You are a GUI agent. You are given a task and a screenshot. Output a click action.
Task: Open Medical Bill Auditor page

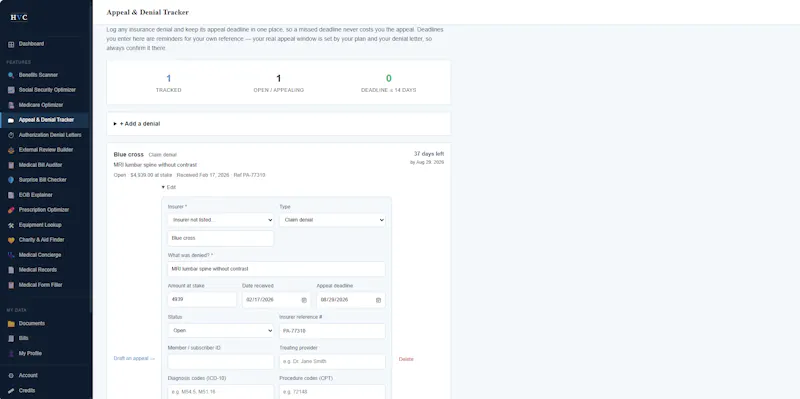pyautogui.click(x=41, y=165)
